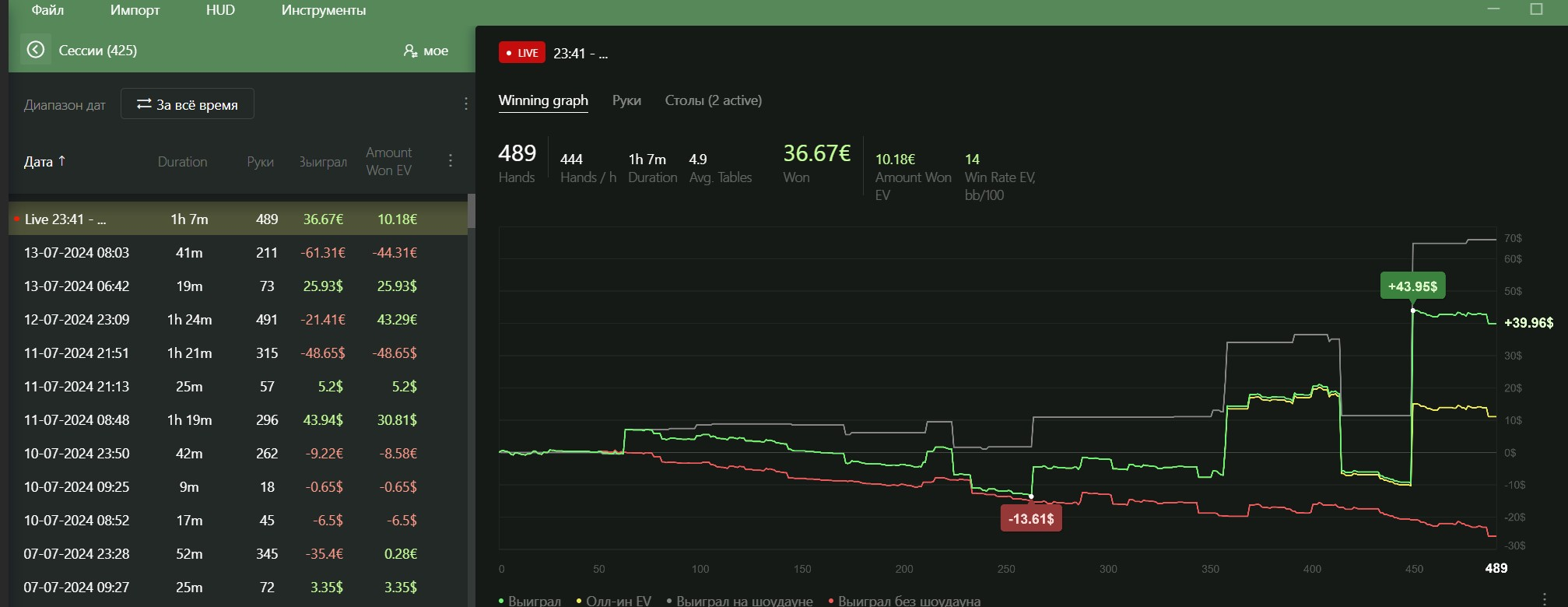Toggle Выиграл без шоудауна legend series

904,601
